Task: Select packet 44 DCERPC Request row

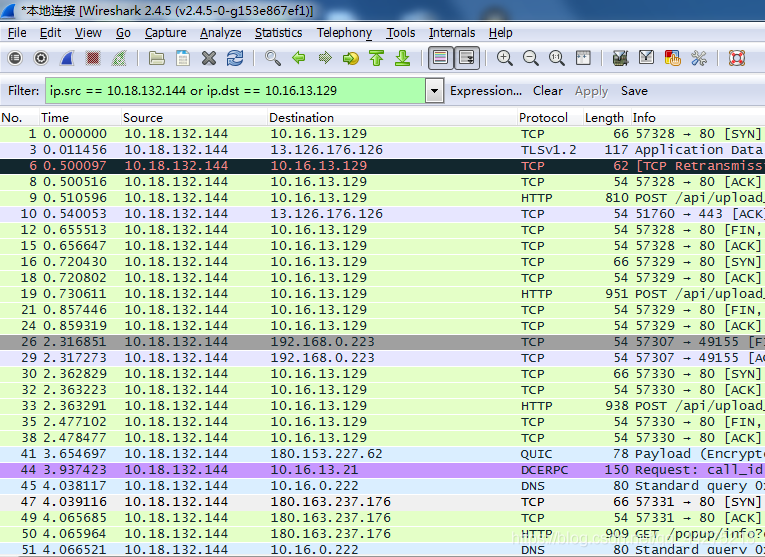Action: [x=382, y=470]
